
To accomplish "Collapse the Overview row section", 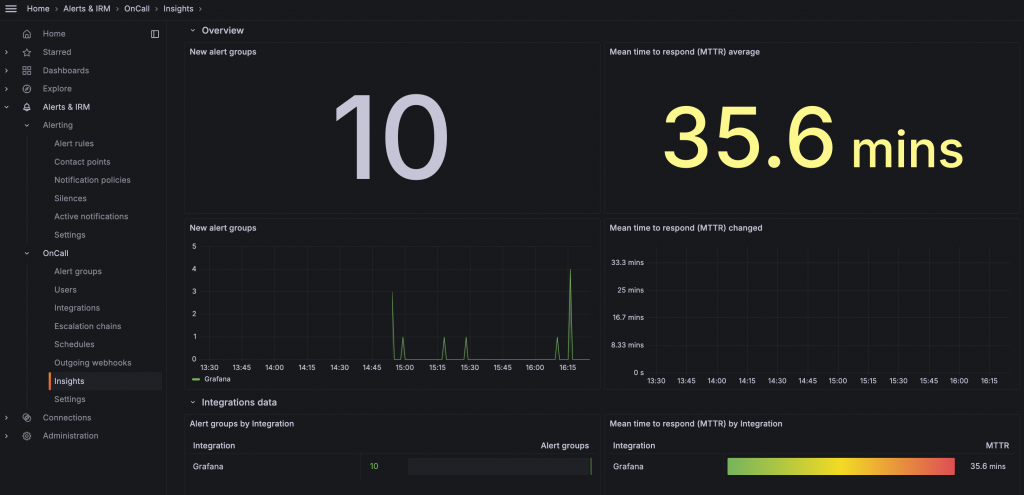I will (x=193, y=30).
